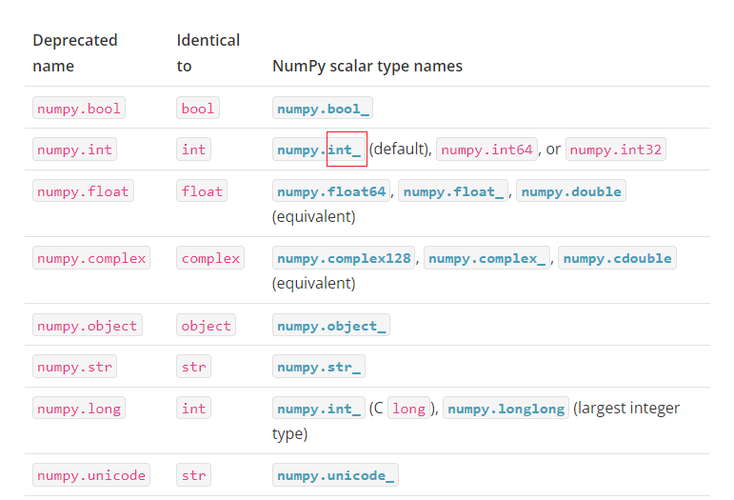Click the numpy.float64 link
The height and width of the screenshot is (500, 734).
(331, 191)
